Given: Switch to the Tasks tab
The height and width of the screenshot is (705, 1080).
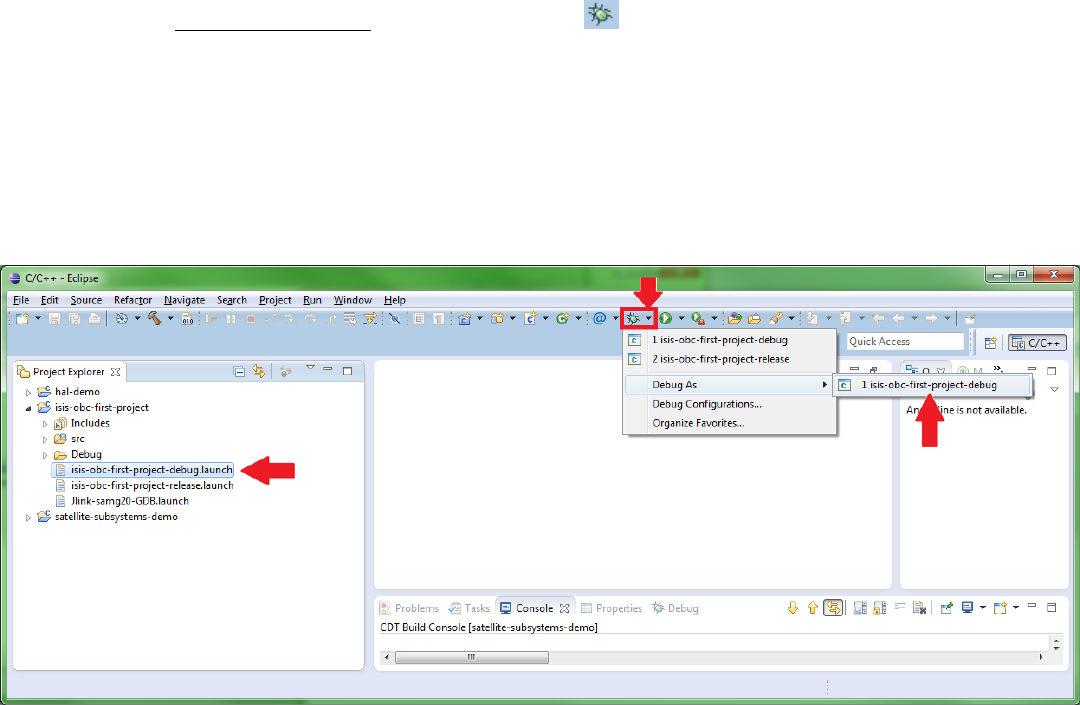Looking at the screenshot, I should pyautogui.click(x=469, y=609).
